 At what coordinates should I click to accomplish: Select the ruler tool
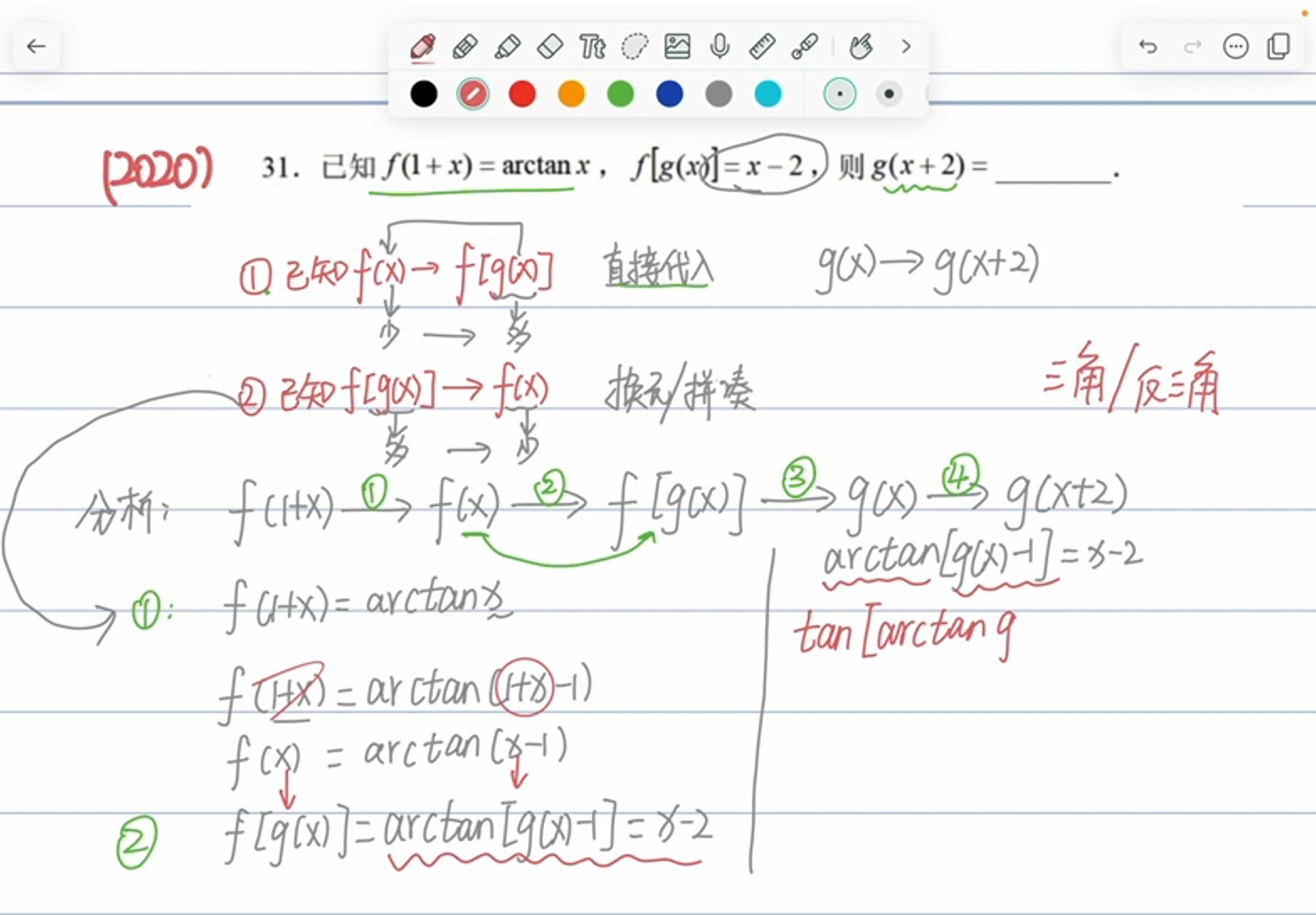tap(762, 46)
